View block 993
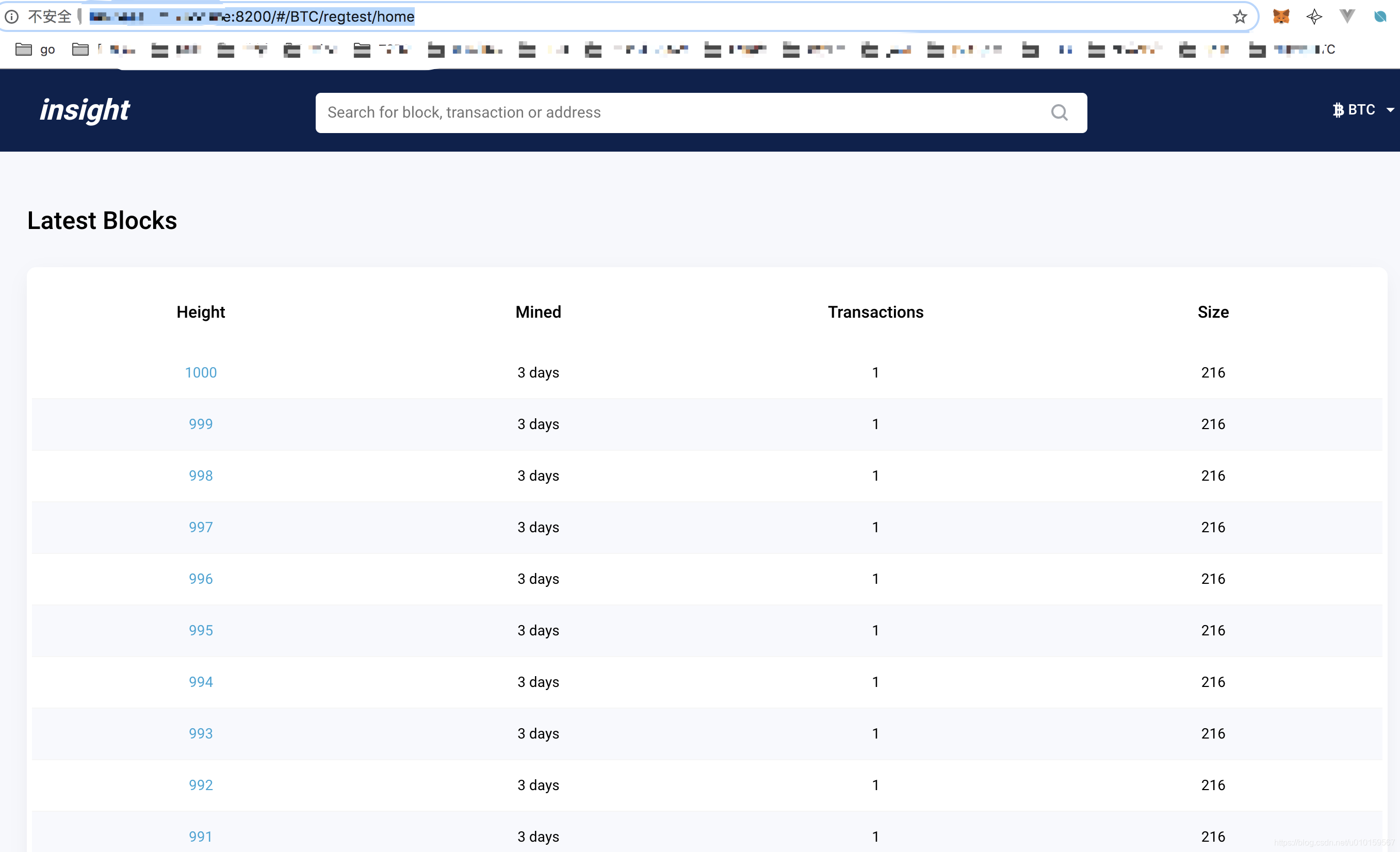The height and width of the screenshot is (852, 1400). [201, 733]
